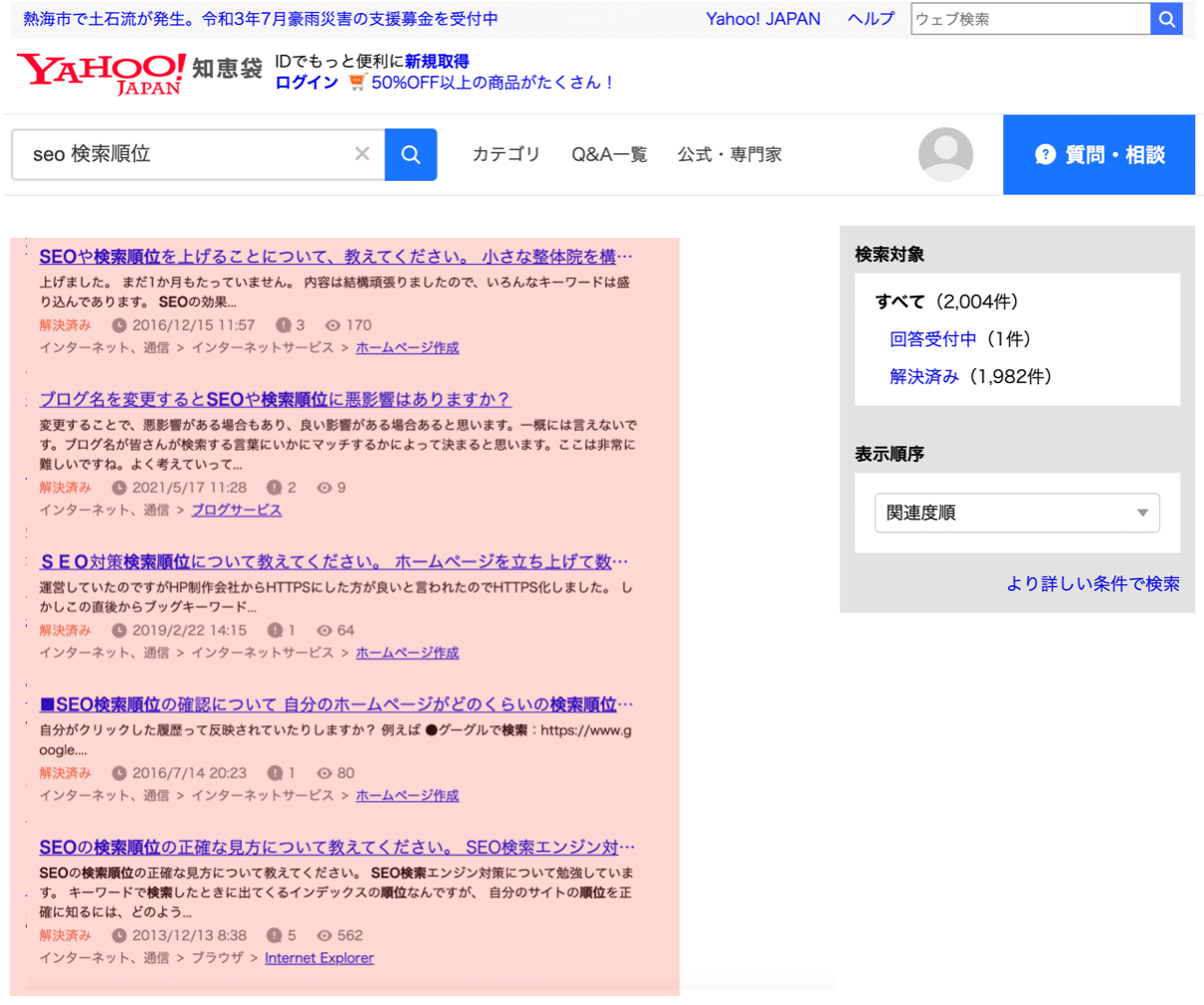Click the profile avatar icon
Screen dimensions: 1204x1005
pos(944,154)
